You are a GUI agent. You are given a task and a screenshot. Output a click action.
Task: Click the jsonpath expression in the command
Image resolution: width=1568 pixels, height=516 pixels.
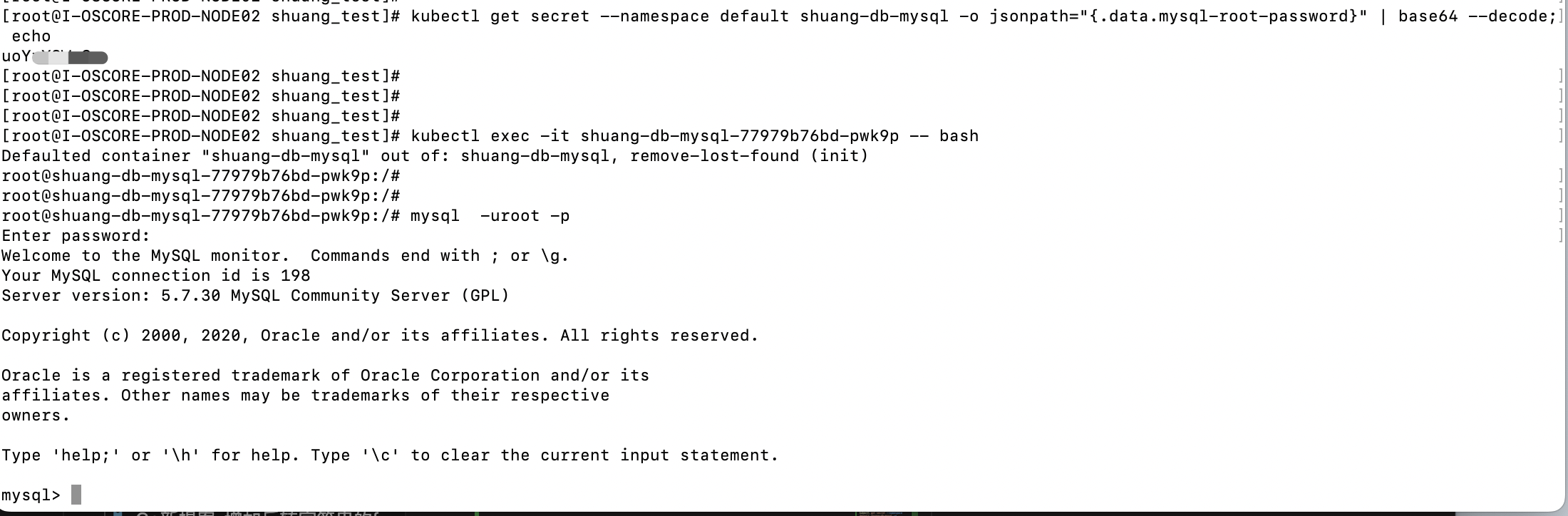coord(1178,16)
